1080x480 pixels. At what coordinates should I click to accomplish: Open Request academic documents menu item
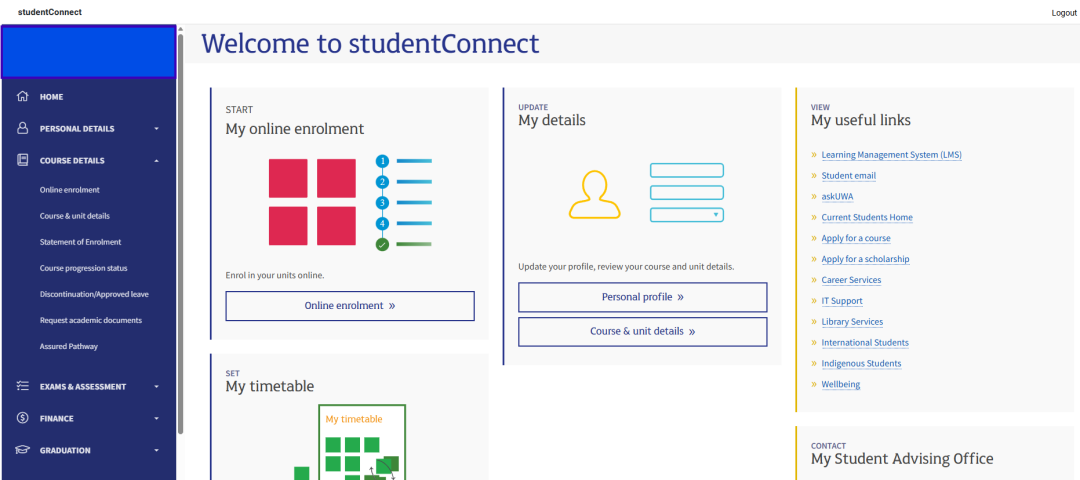pyautogui.click(x=90, y=320)
